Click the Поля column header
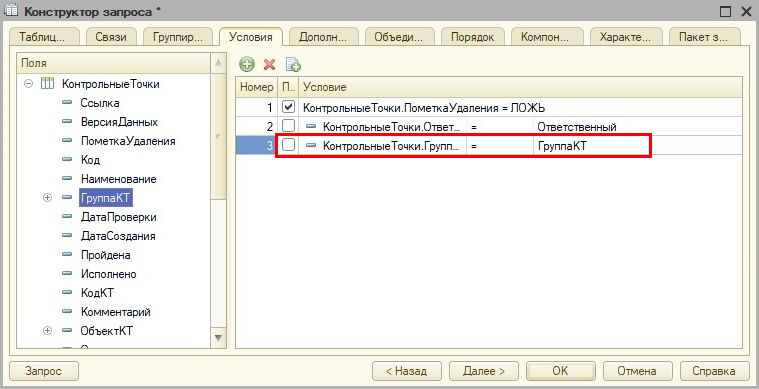This screenshot has height=389, width=759. tap(114, 63)
